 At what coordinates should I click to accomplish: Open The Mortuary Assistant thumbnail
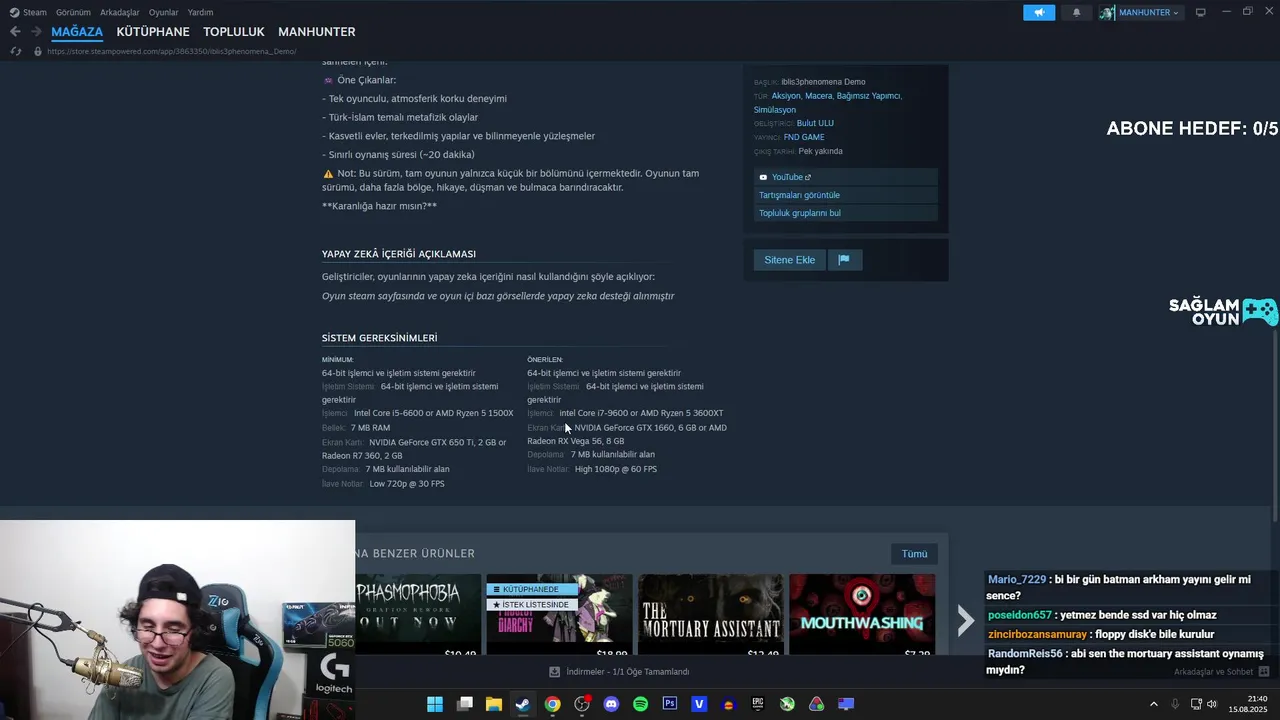pyautogui.click(x=710, y=614)
